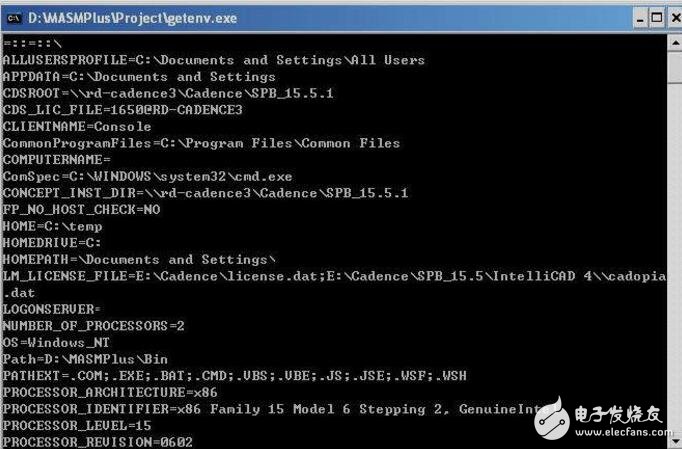This screenshot has width=682, height=449.
Task: Click the CDS_LIC_FILE output line
Action: point(122,110)
